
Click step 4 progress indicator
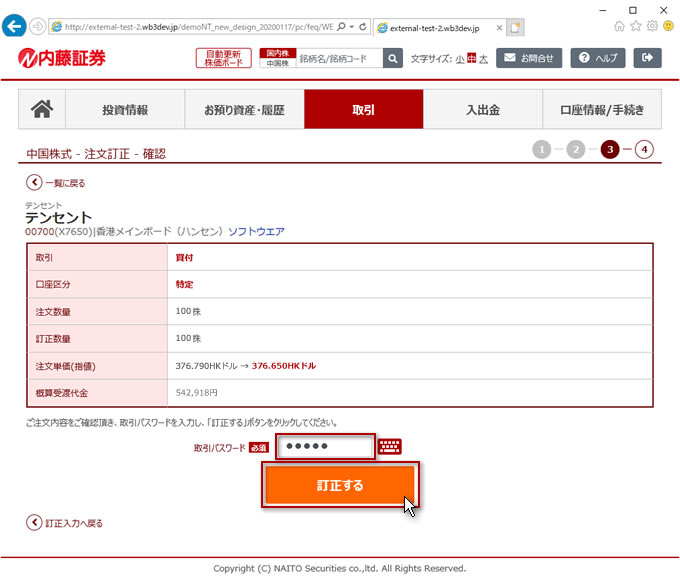tap(644, 150)
